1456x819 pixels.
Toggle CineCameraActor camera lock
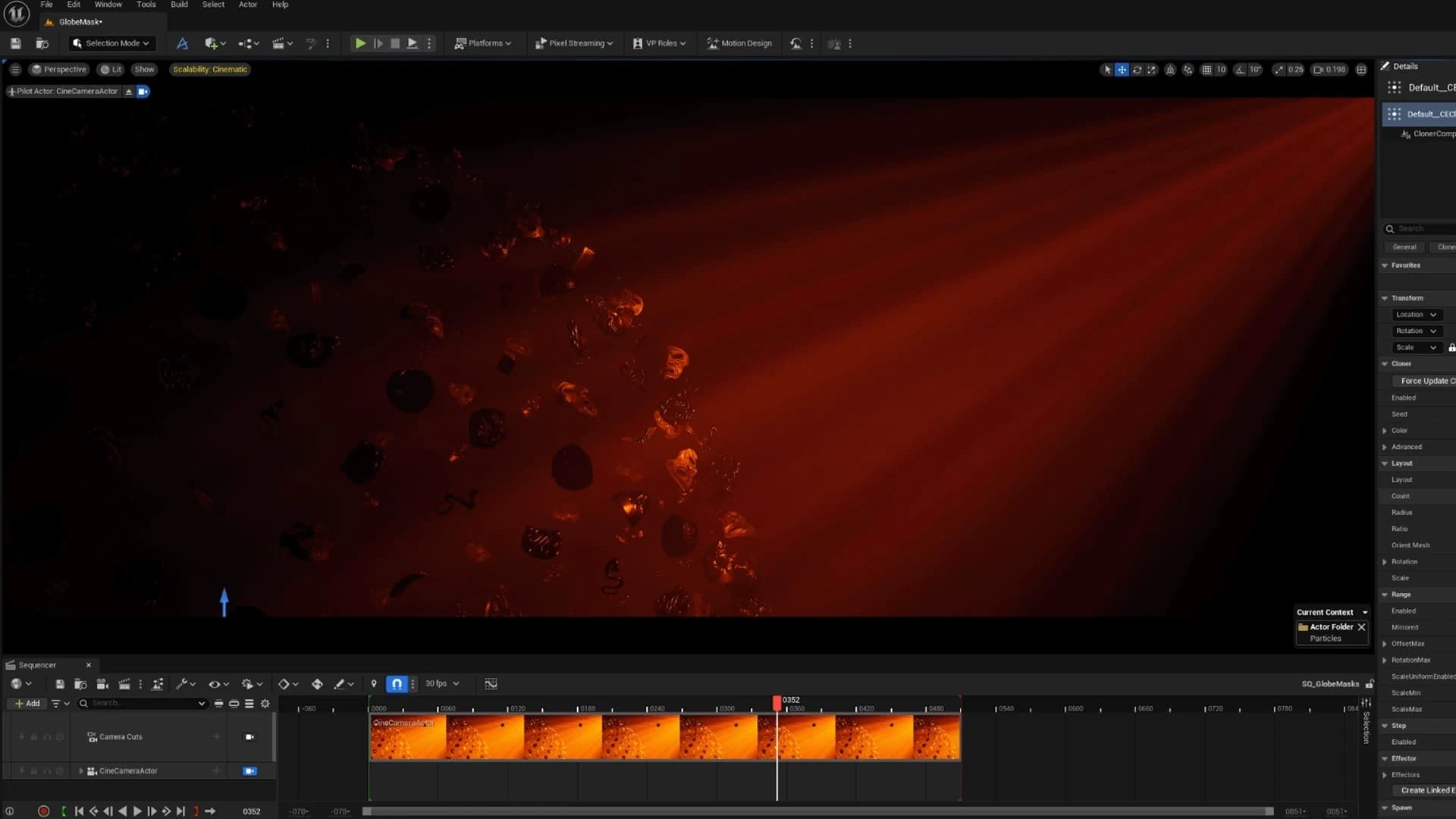pos(249,771)
